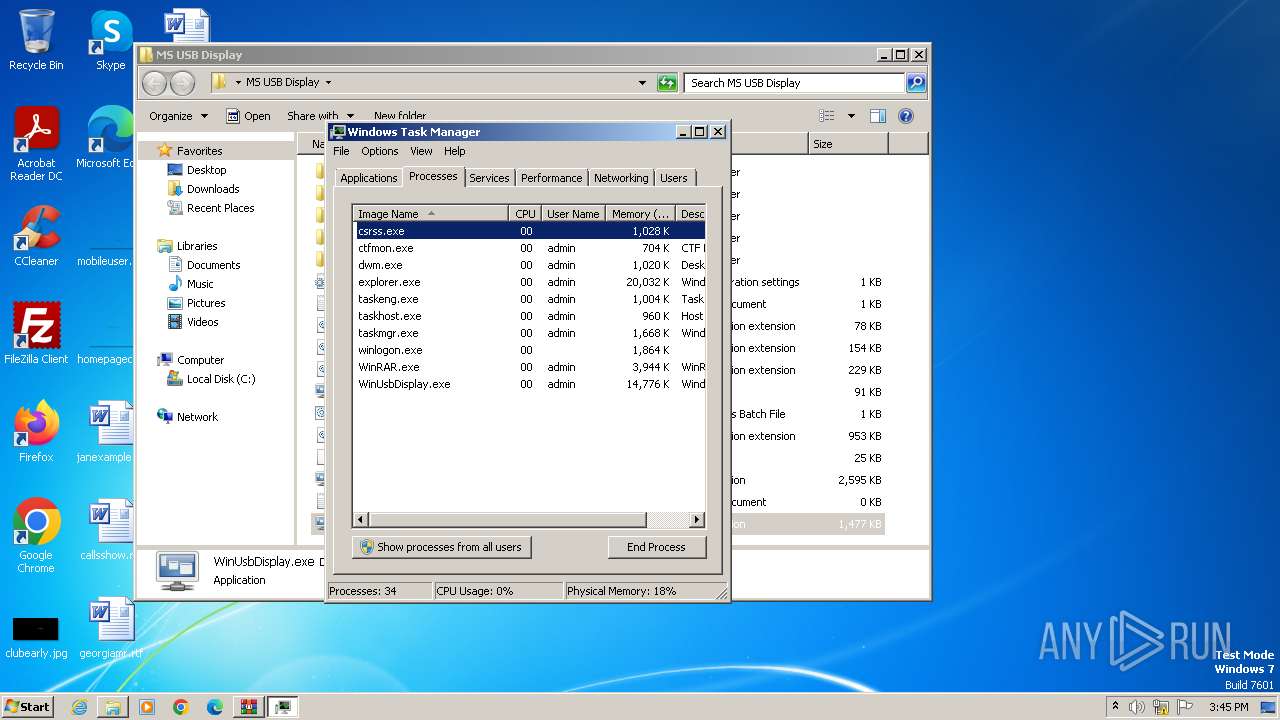The height and width of the screenshot is (720, 1280).
Task: Expand the Organize dropdown in Explorer
Action: 178,116
